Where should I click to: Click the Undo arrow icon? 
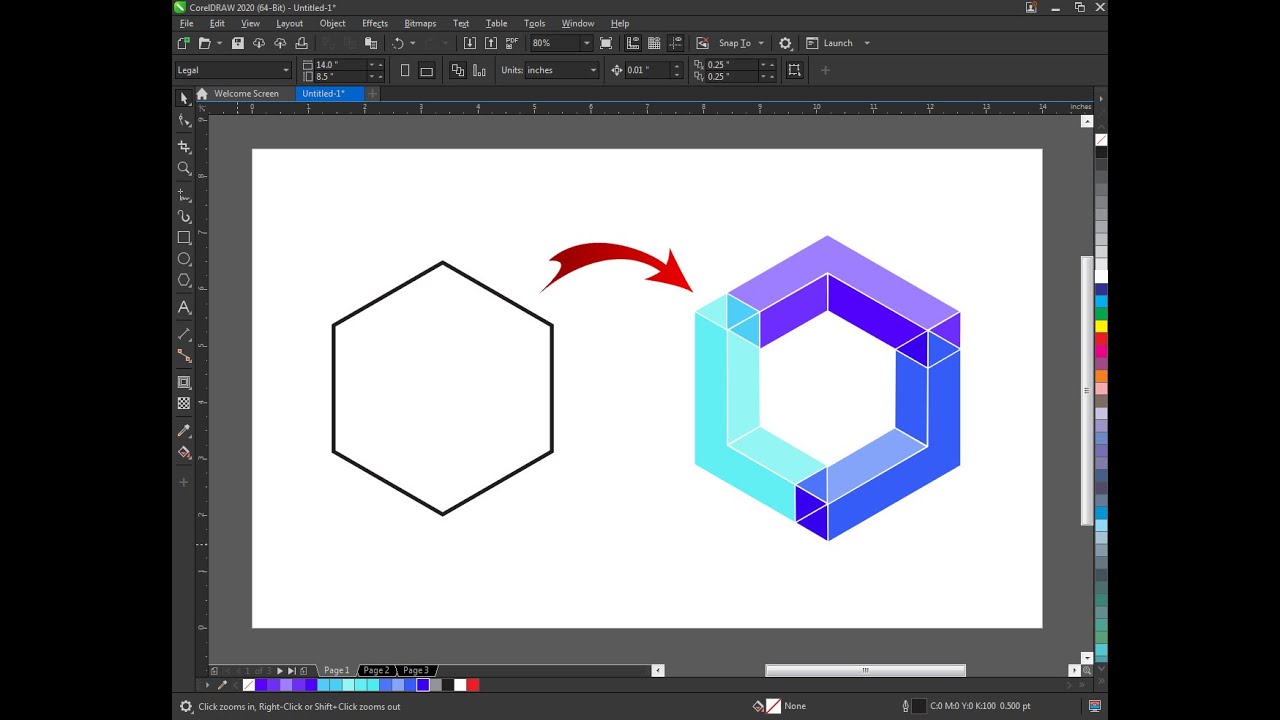tap(398, 43)
